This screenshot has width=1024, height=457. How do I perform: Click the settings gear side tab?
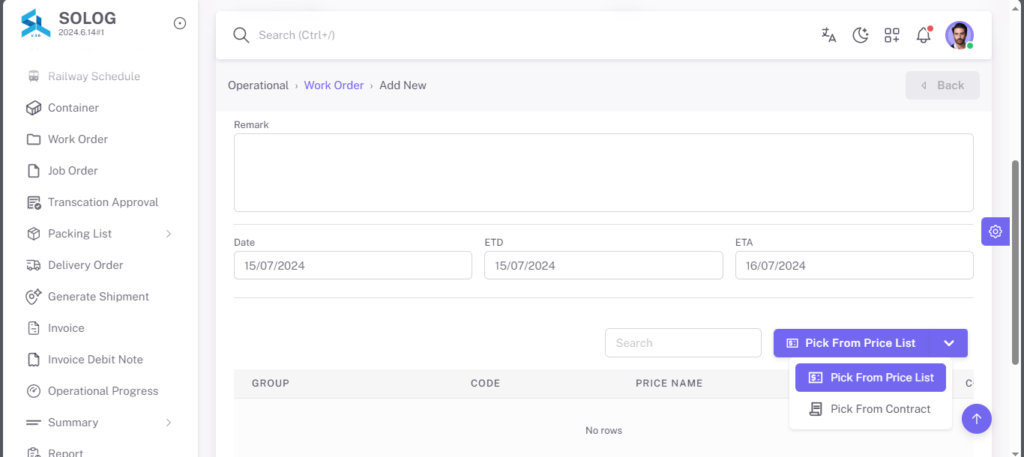pos(995,231)
